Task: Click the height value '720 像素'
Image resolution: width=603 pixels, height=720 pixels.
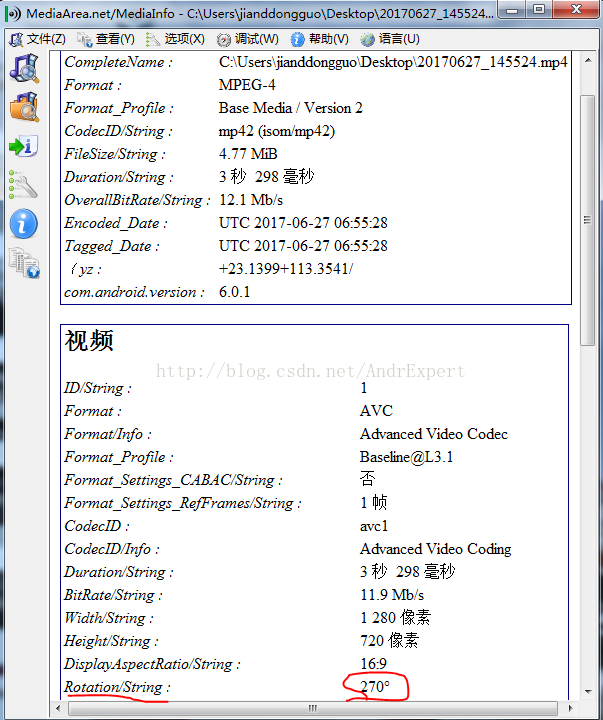Action: (x=389, y=641)
